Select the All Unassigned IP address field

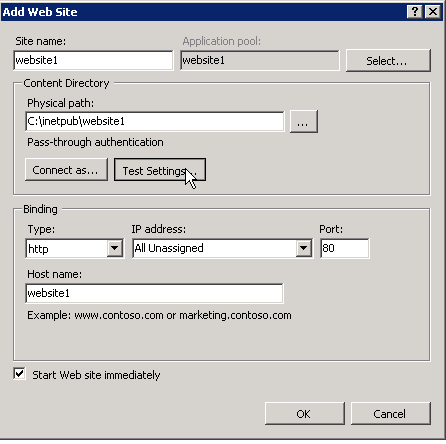(x=222, y=248)
